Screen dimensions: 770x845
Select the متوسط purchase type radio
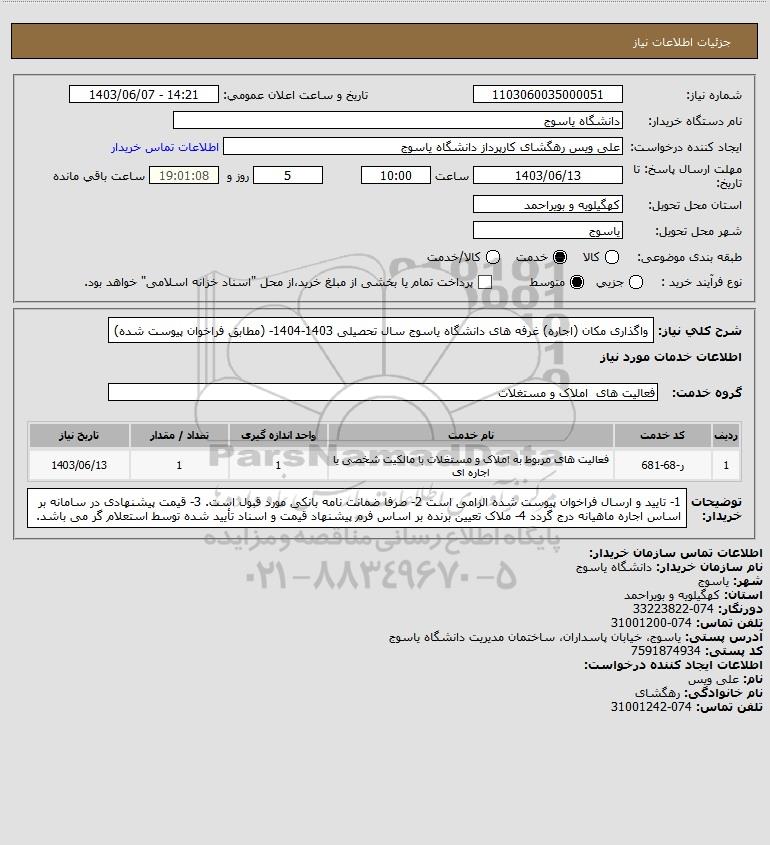pyautogui.click(x=577, y=282)
